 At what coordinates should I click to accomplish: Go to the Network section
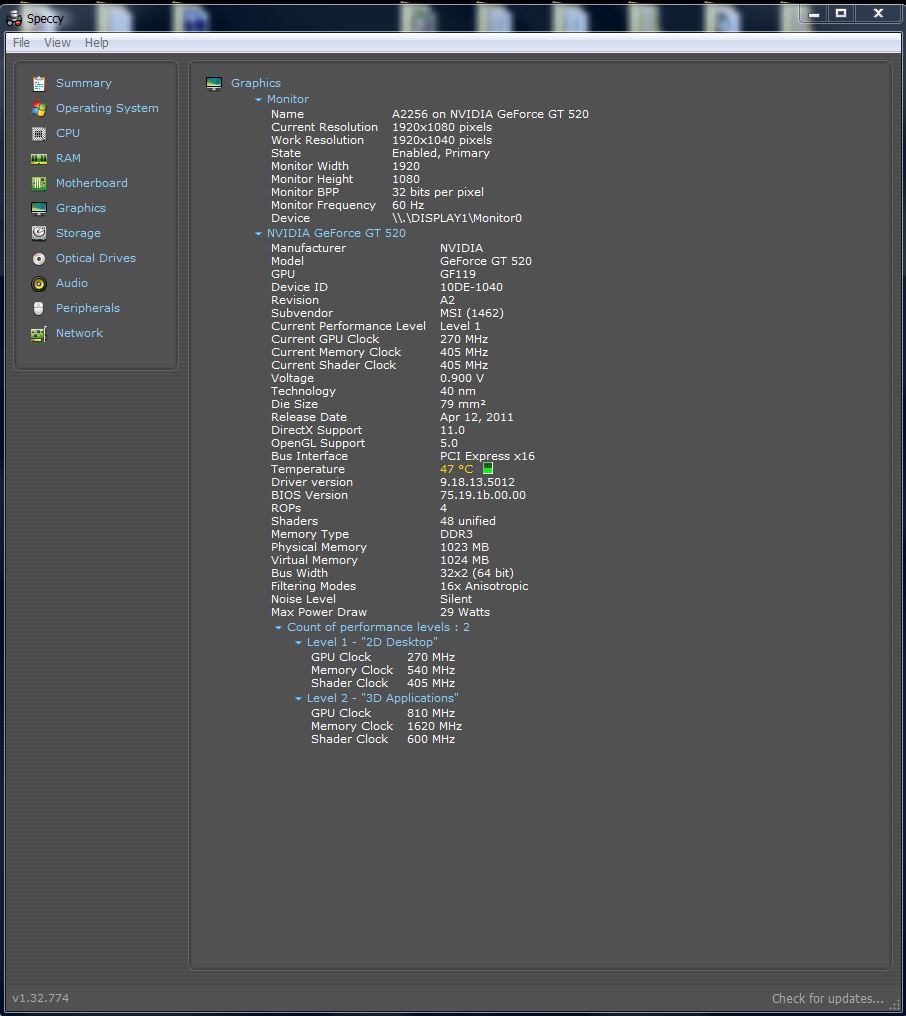coord(79,333)
